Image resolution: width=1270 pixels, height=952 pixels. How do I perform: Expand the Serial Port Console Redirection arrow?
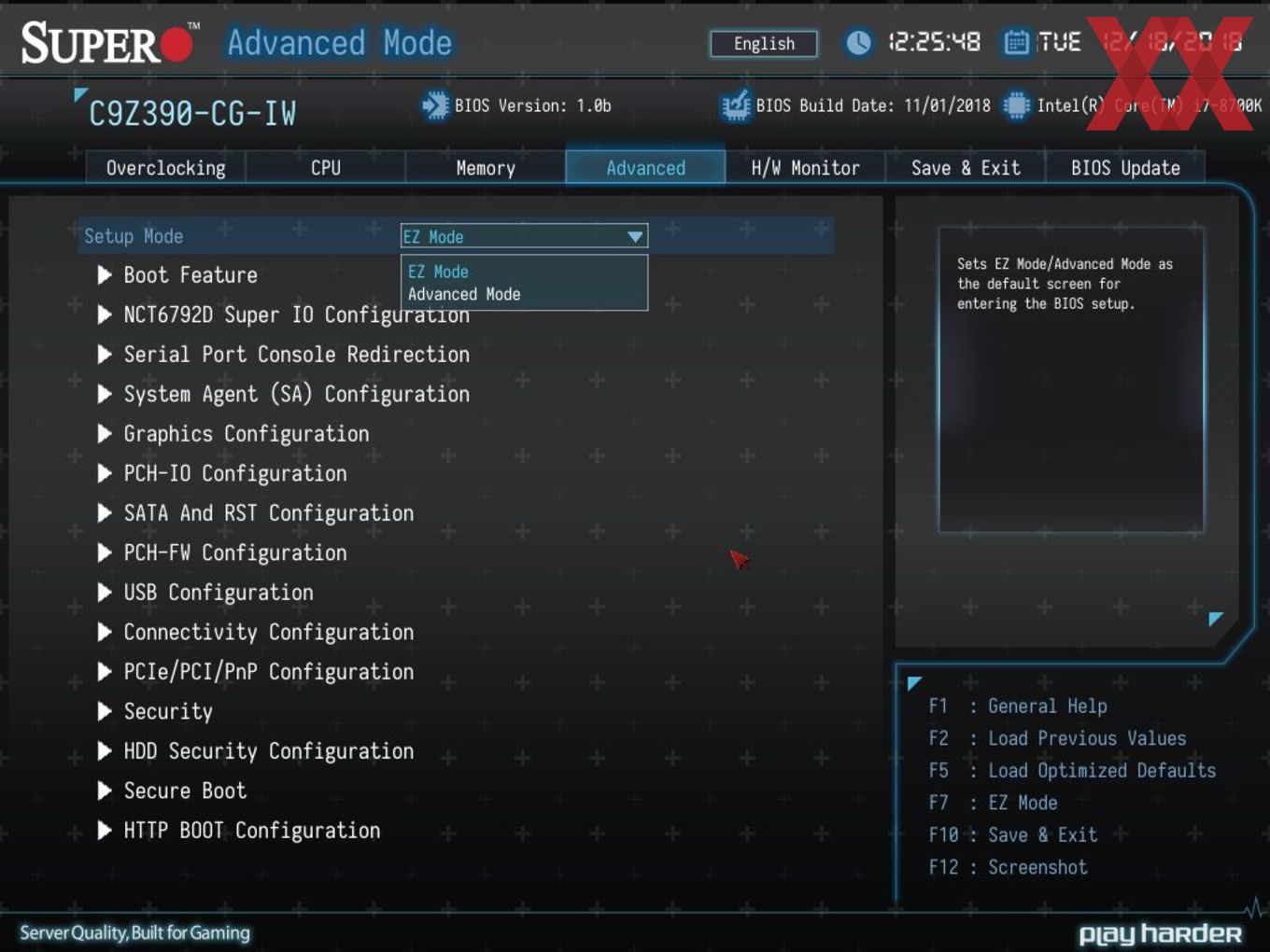point(105,355)
